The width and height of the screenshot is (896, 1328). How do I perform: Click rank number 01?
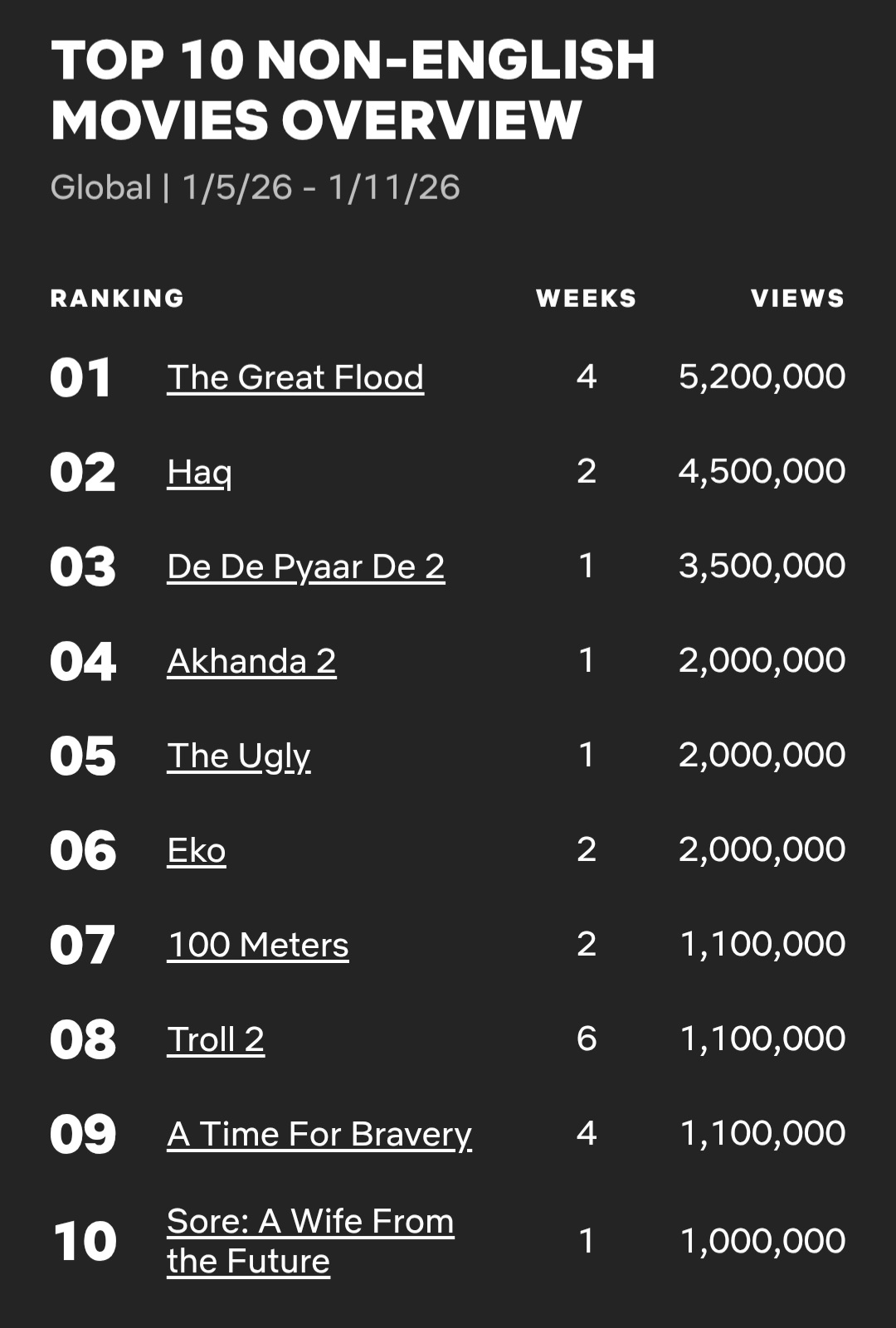pyautogui.click(x=80, y=378)
